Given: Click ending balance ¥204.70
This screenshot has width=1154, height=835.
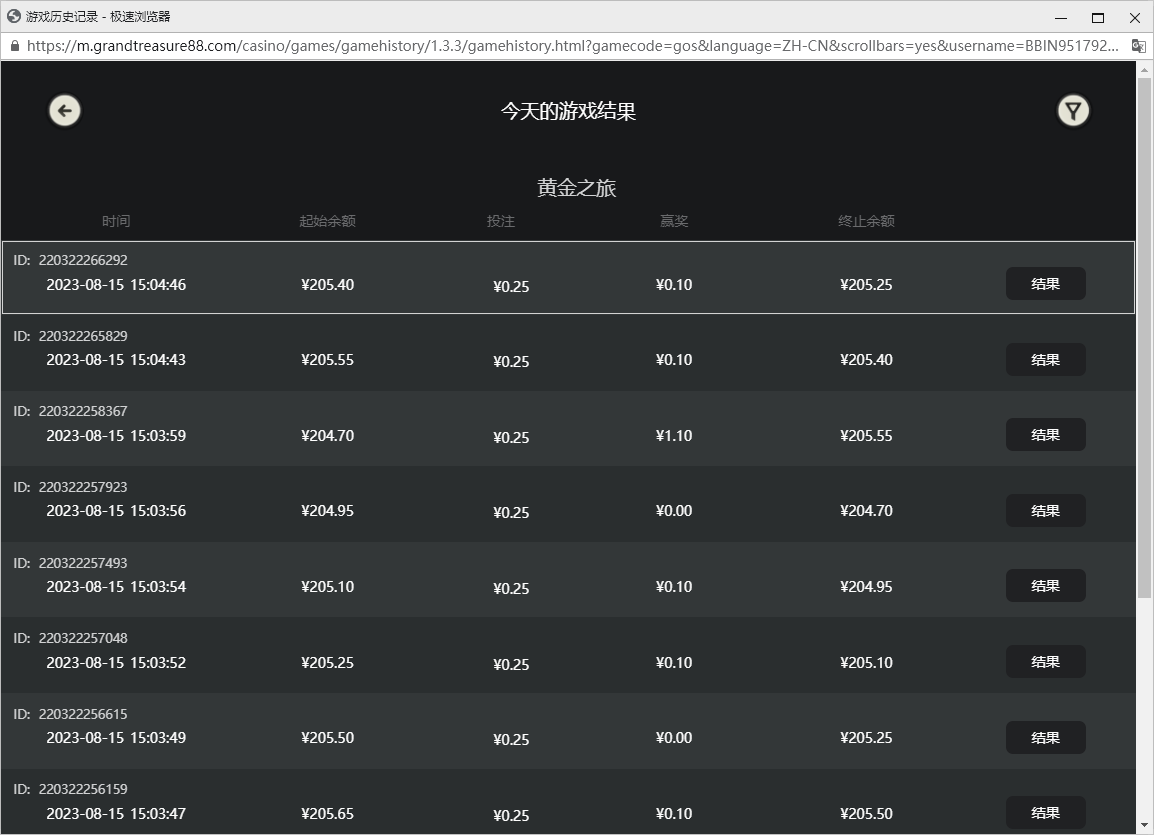Looking at the screenshot, I should [866, 511].
